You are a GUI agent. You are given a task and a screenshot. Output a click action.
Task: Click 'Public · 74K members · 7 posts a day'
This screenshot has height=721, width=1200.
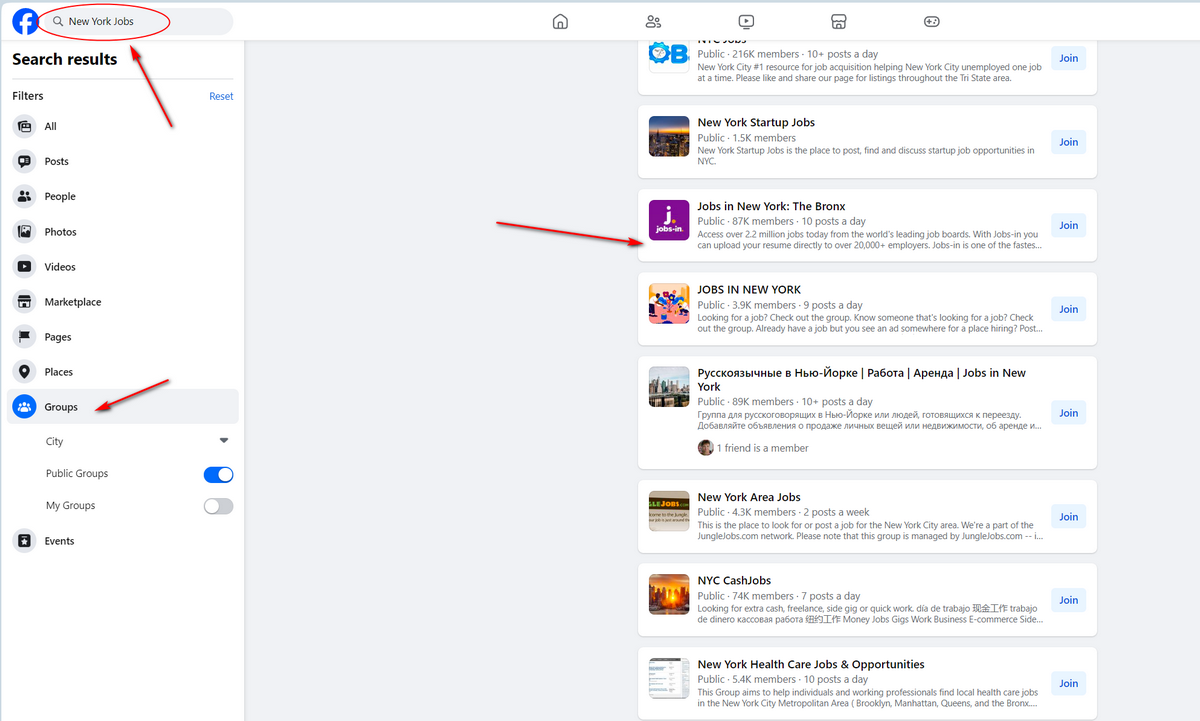(779, 596)
